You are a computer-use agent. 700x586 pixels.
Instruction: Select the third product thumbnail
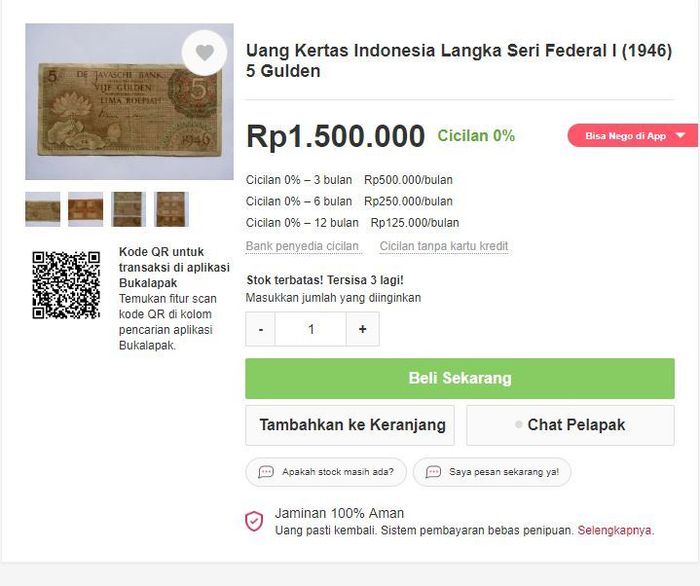[128, 209]
